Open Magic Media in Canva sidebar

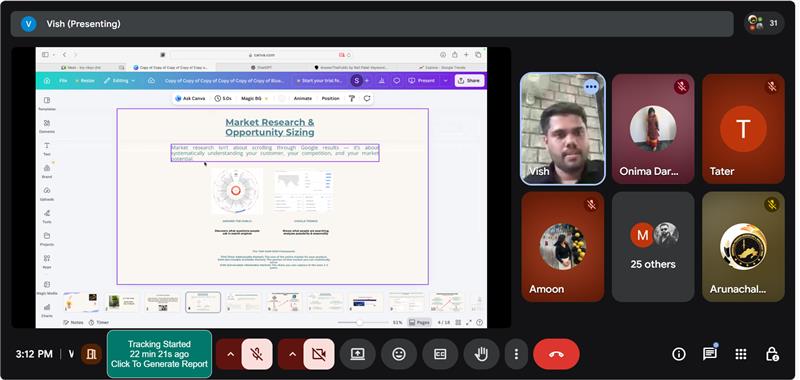coord(47,288)
